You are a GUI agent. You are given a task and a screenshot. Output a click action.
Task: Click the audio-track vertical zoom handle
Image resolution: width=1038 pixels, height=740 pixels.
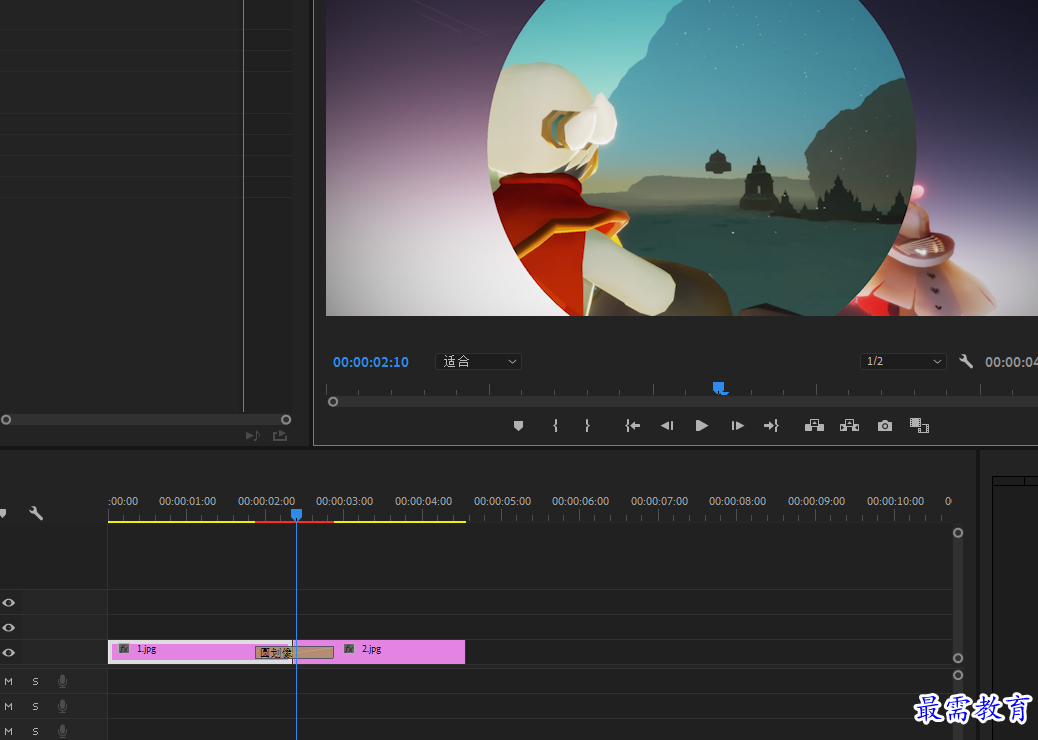coord(958,675)
